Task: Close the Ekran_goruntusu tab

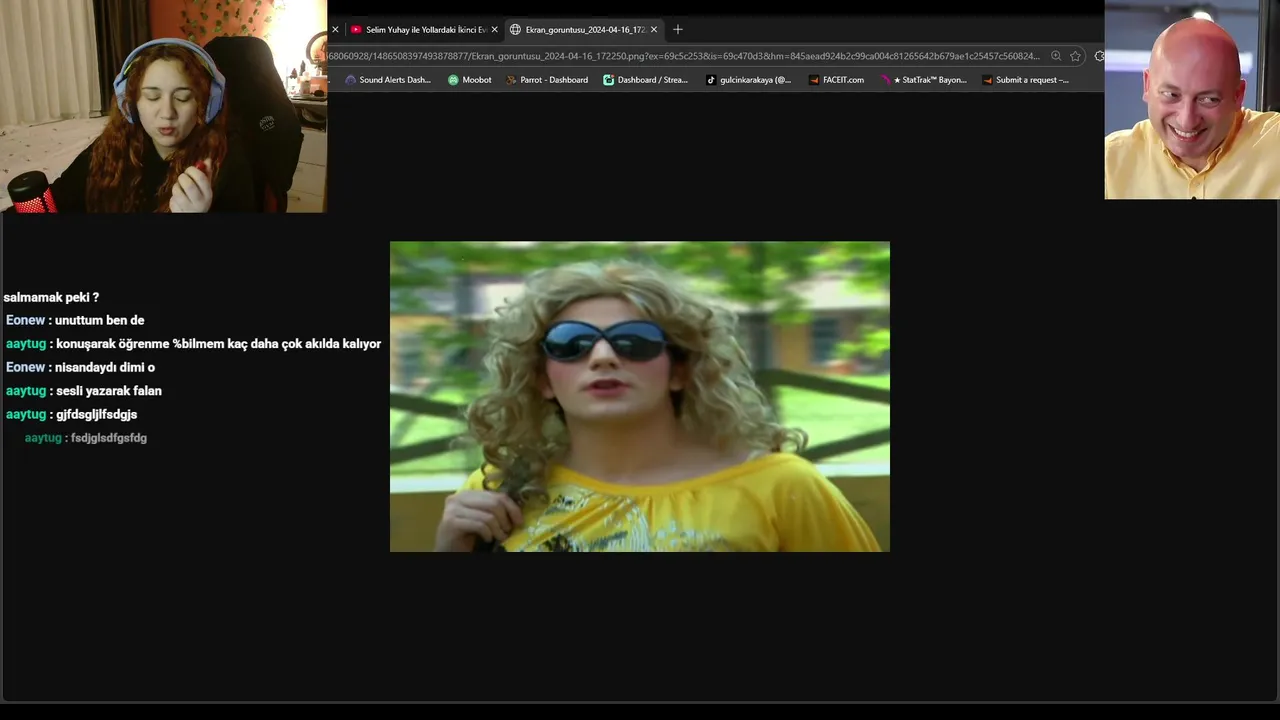Action: coord(654,30)
